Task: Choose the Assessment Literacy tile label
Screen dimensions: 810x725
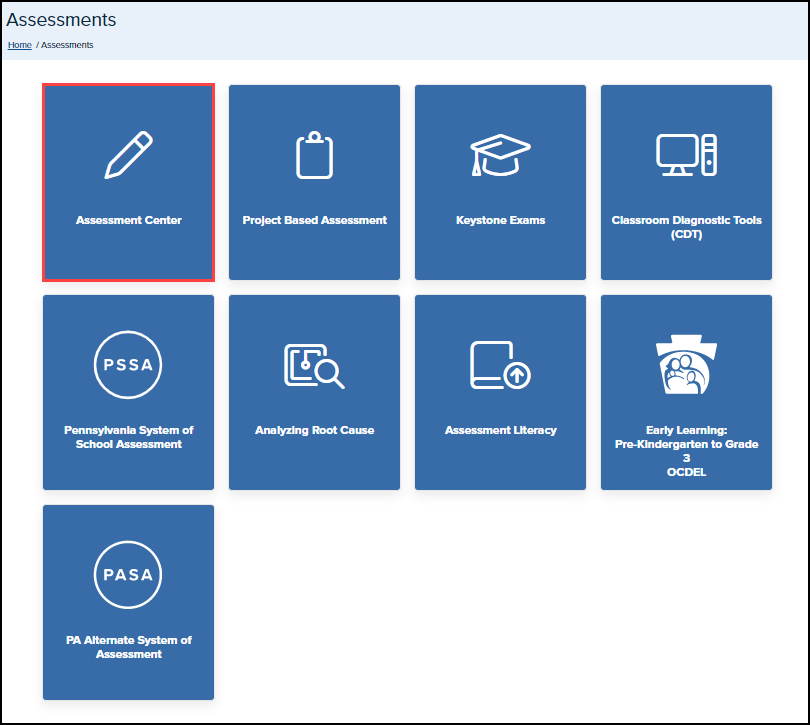Action: pos(500,430)
